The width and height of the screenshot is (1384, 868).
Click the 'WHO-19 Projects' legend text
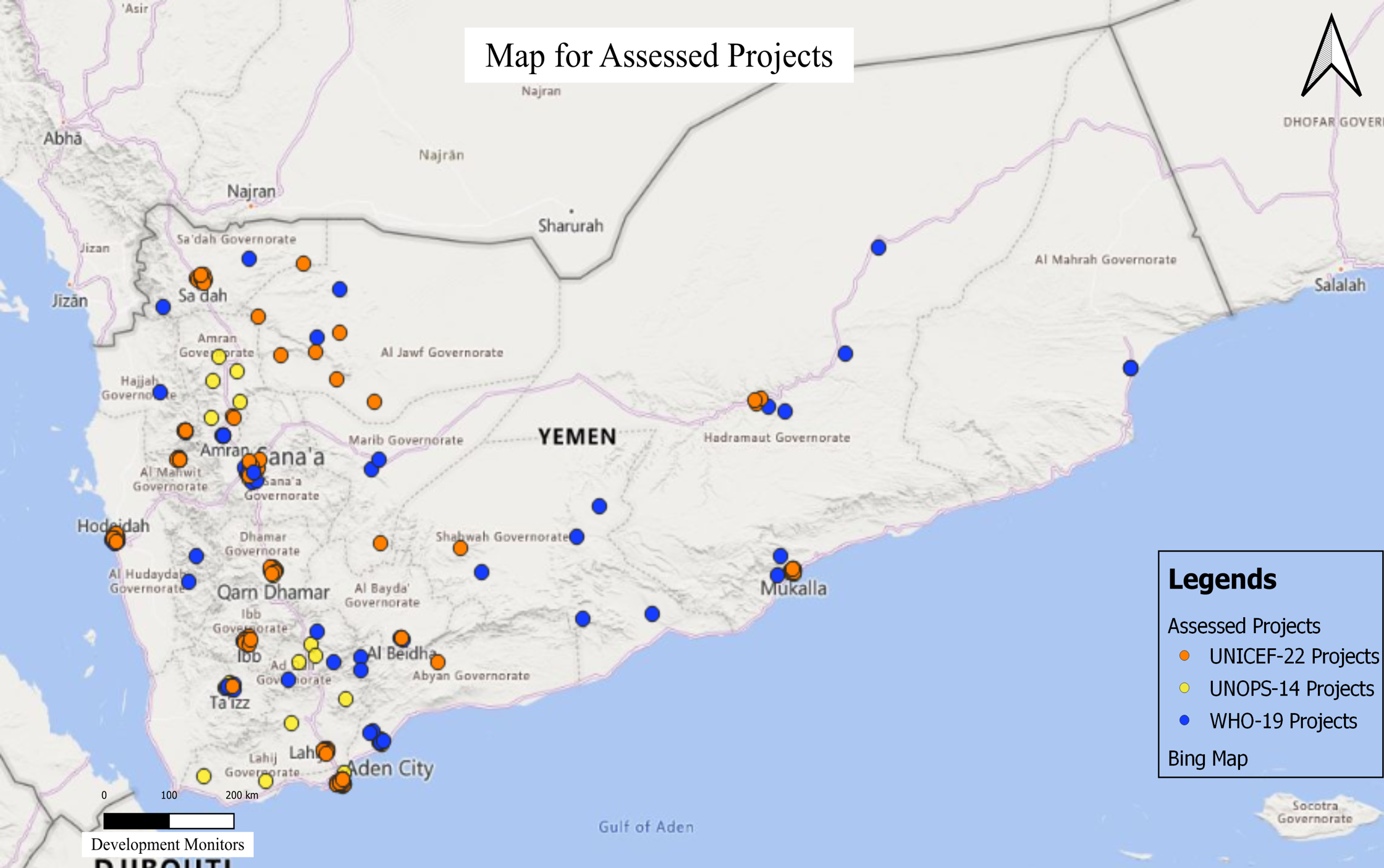coord(1283,720)
